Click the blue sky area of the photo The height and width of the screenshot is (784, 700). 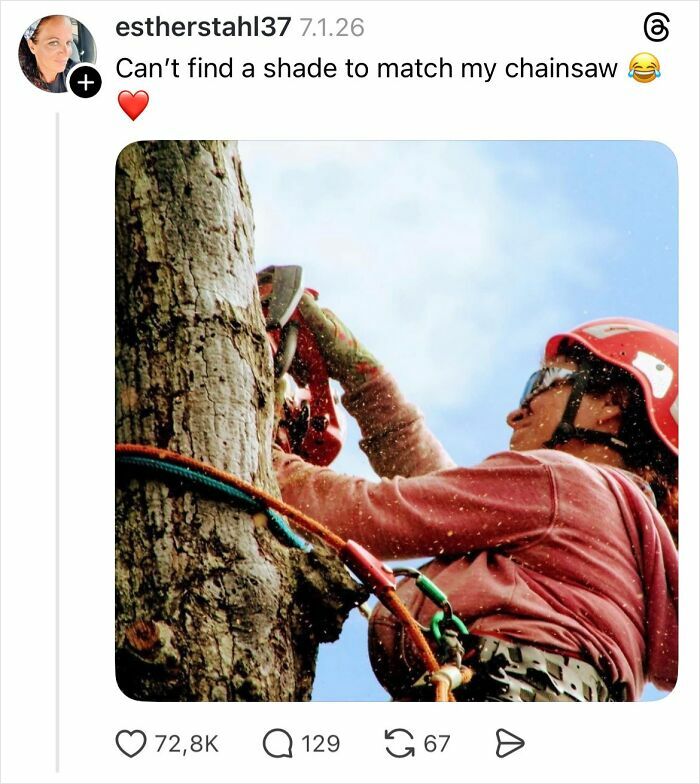coord(450,230)
